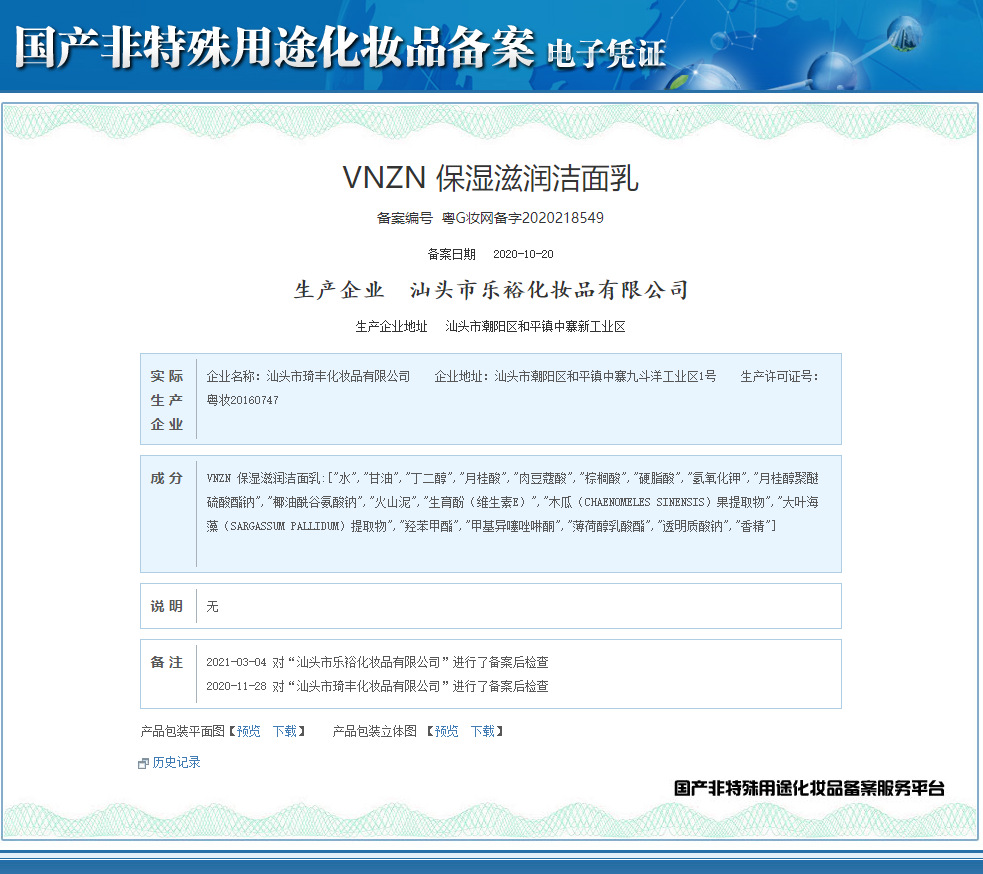Click the 产品包装立体图 label text
This screenshot has height=874, width=983.
[374, 731]
